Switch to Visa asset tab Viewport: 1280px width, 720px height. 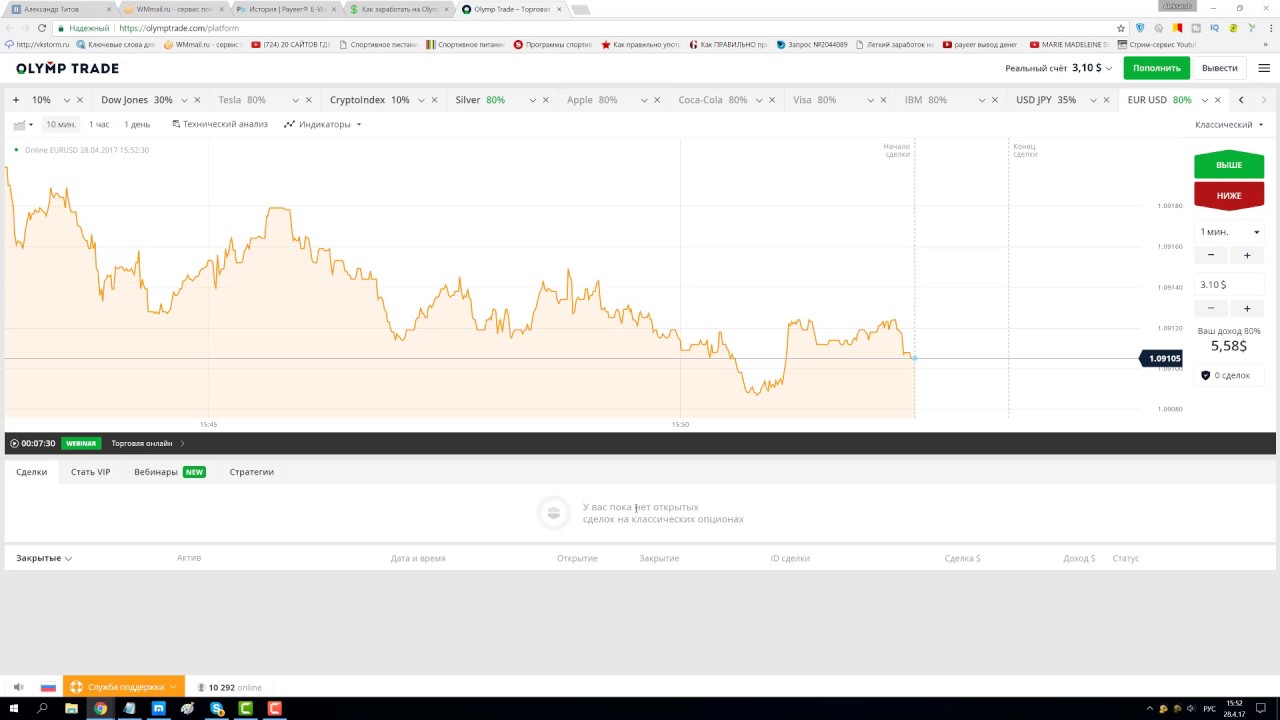click(x=814, y=100)
